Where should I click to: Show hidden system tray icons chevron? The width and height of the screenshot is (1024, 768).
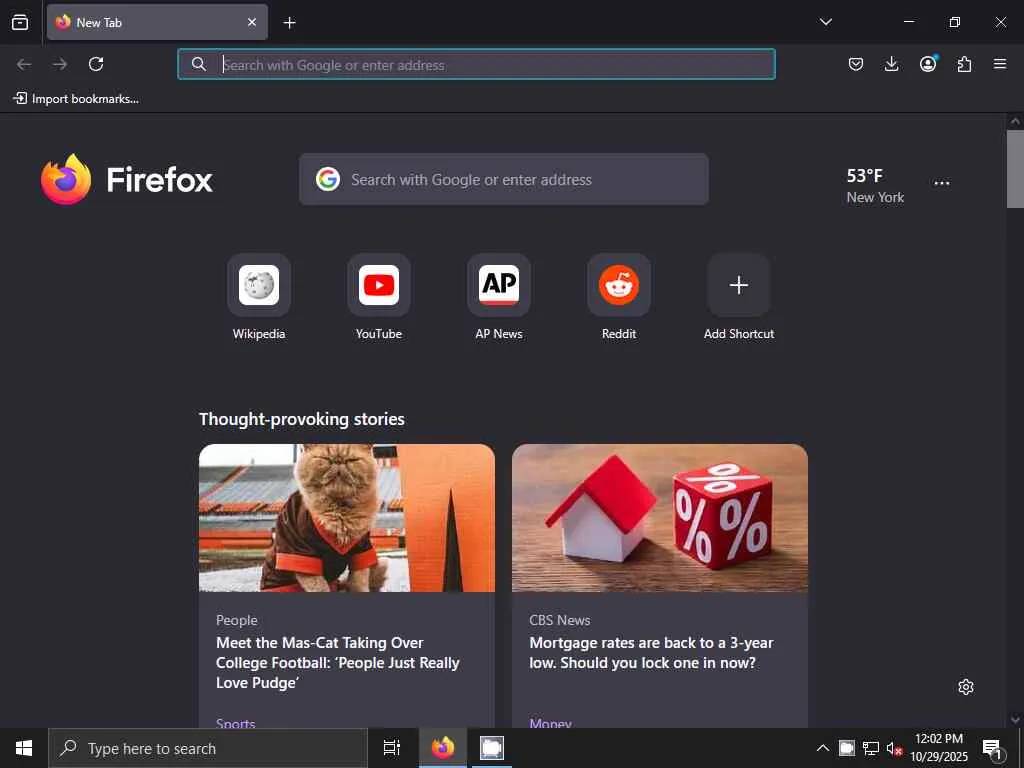tap(823, 748)
